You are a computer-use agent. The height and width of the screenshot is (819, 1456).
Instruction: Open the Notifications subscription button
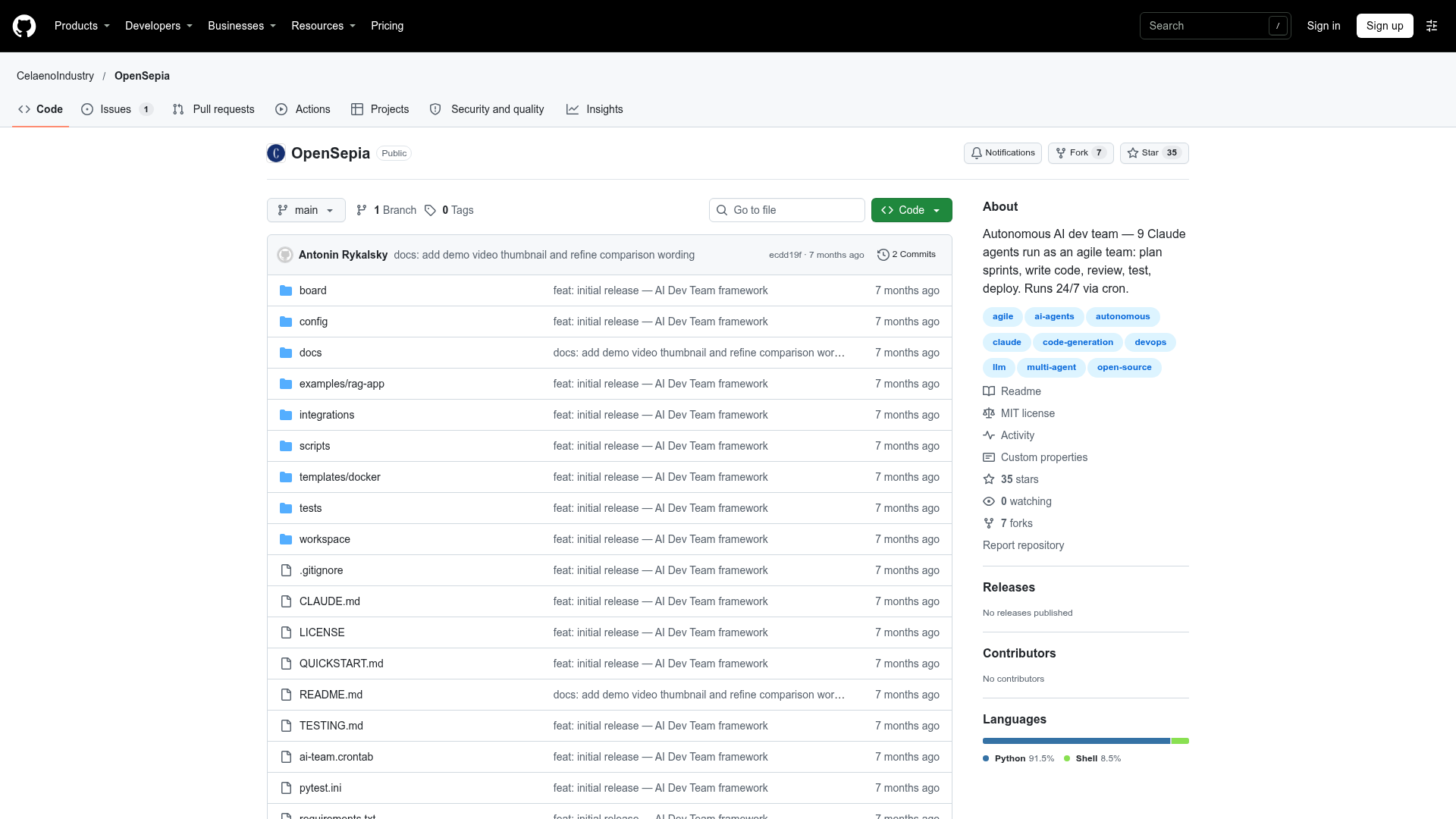[1003, 153]
